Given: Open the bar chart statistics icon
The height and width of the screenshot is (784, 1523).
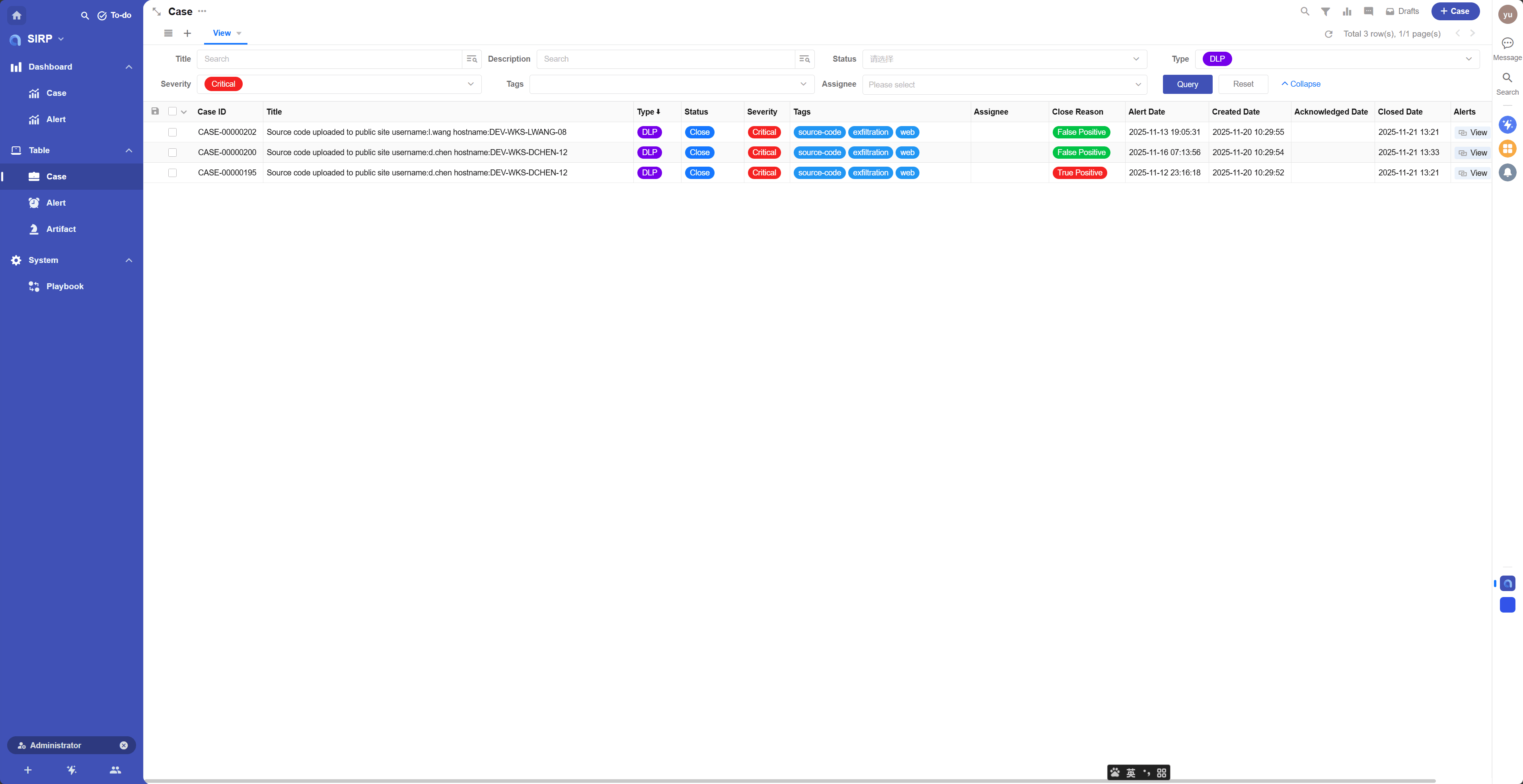Looking at the screenshot, I should [1347, 11].
